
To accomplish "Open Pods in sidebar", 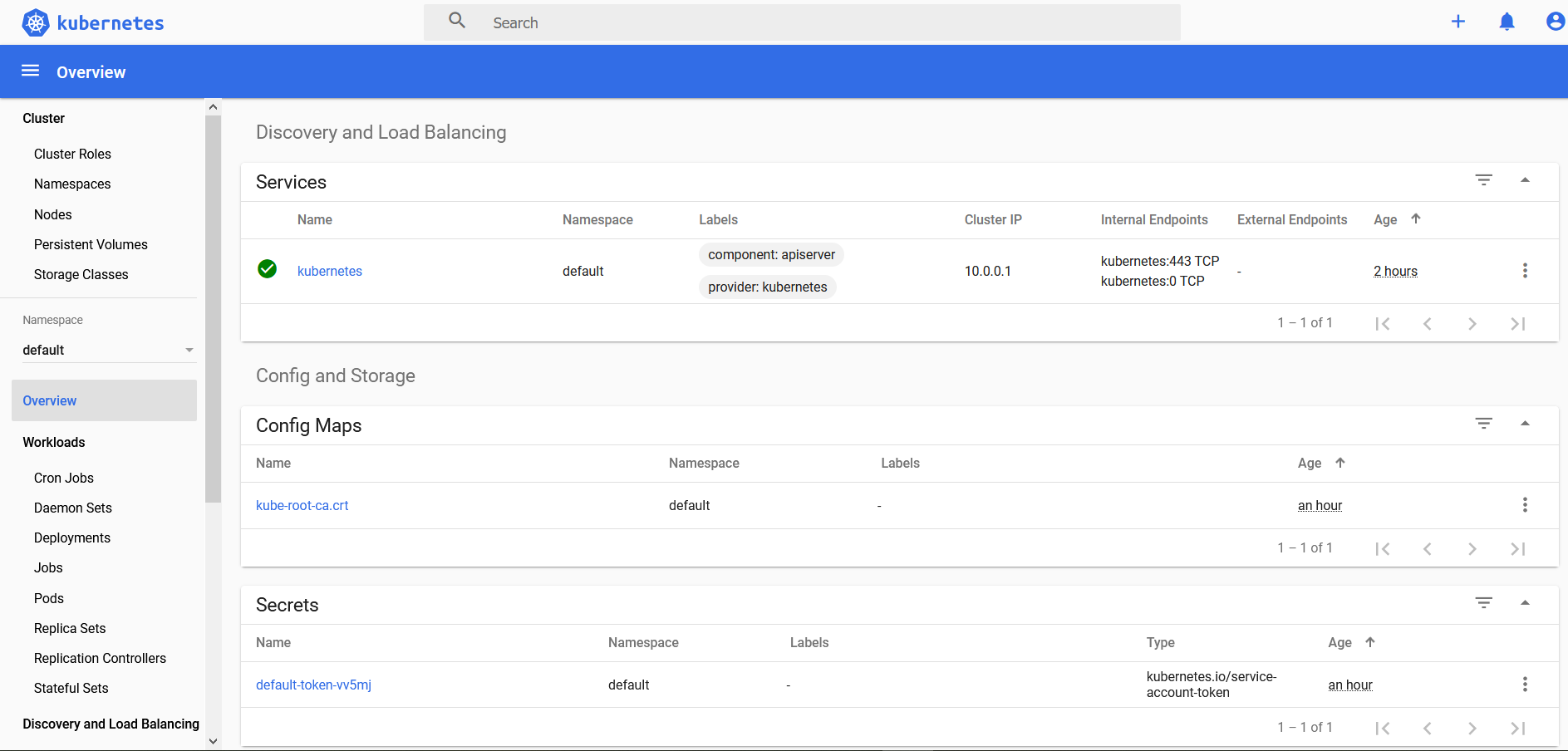I will tap(49, 598).
